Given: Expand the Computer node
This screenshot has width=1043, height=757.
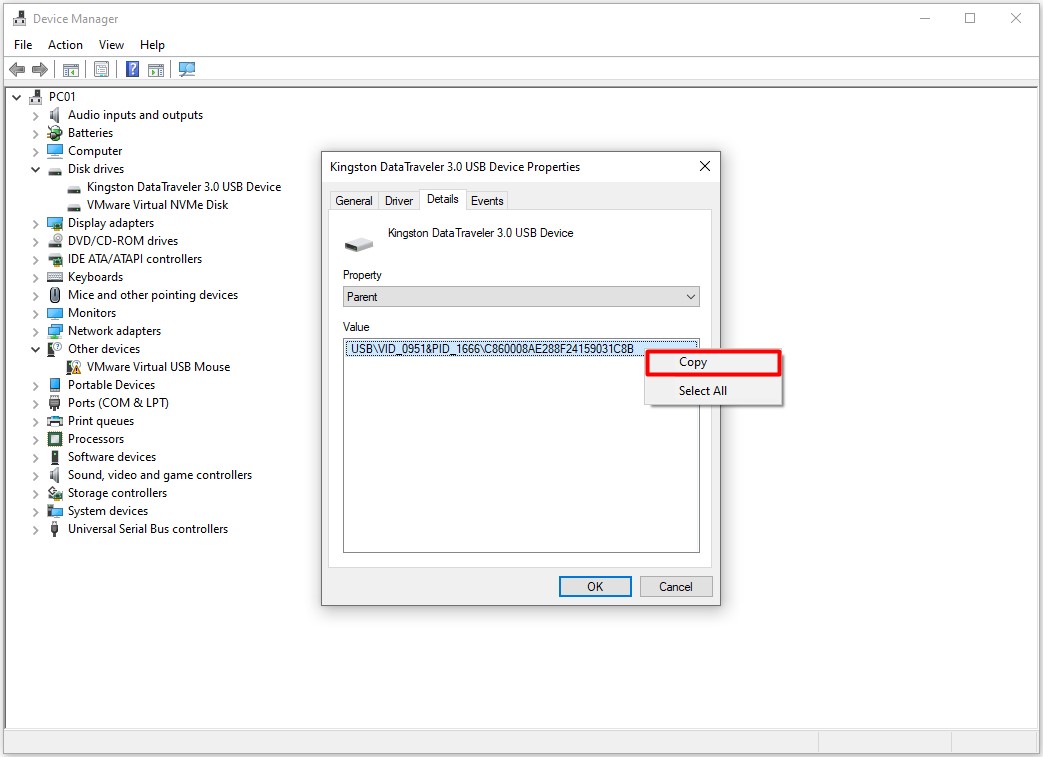Looking at the screenshot, I should [35, 152].
